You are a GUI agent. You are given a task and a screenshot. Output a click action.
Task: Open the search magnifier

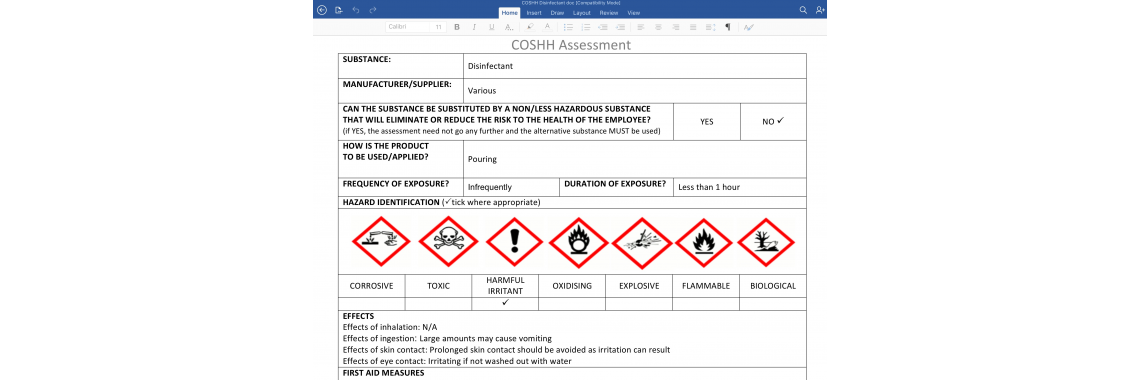(803, 9)
